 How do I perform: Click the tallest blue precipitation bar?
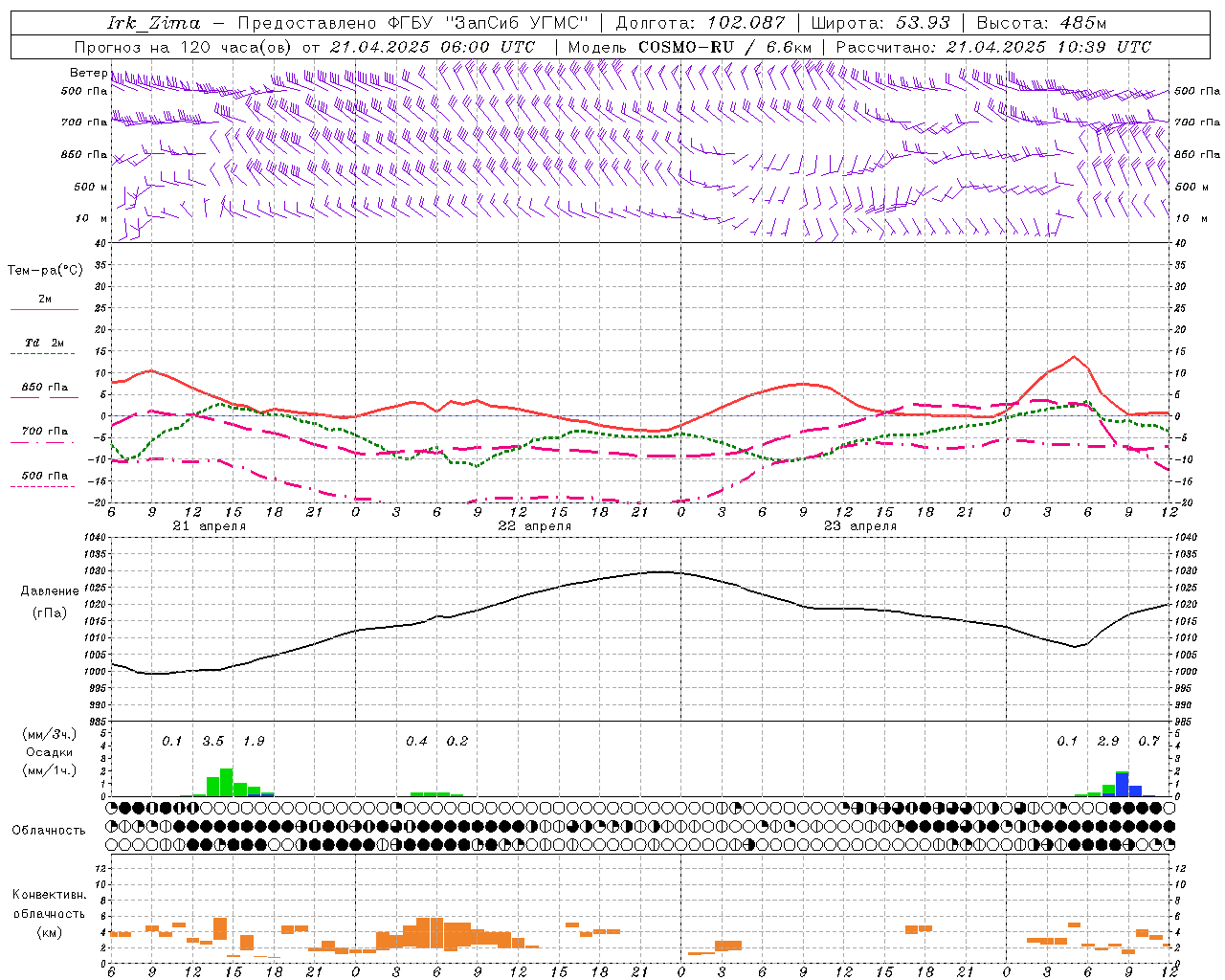click(x=1122, y=785)
